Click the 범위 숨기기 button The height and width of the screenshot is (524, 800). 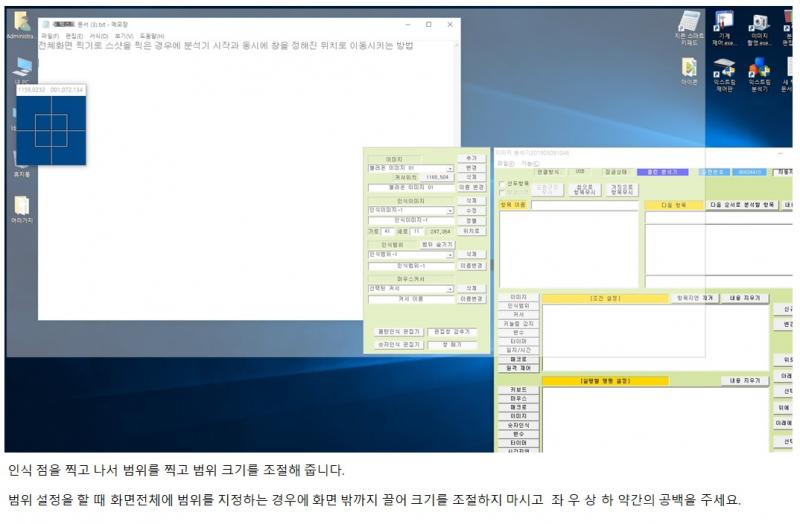point(436,244)
